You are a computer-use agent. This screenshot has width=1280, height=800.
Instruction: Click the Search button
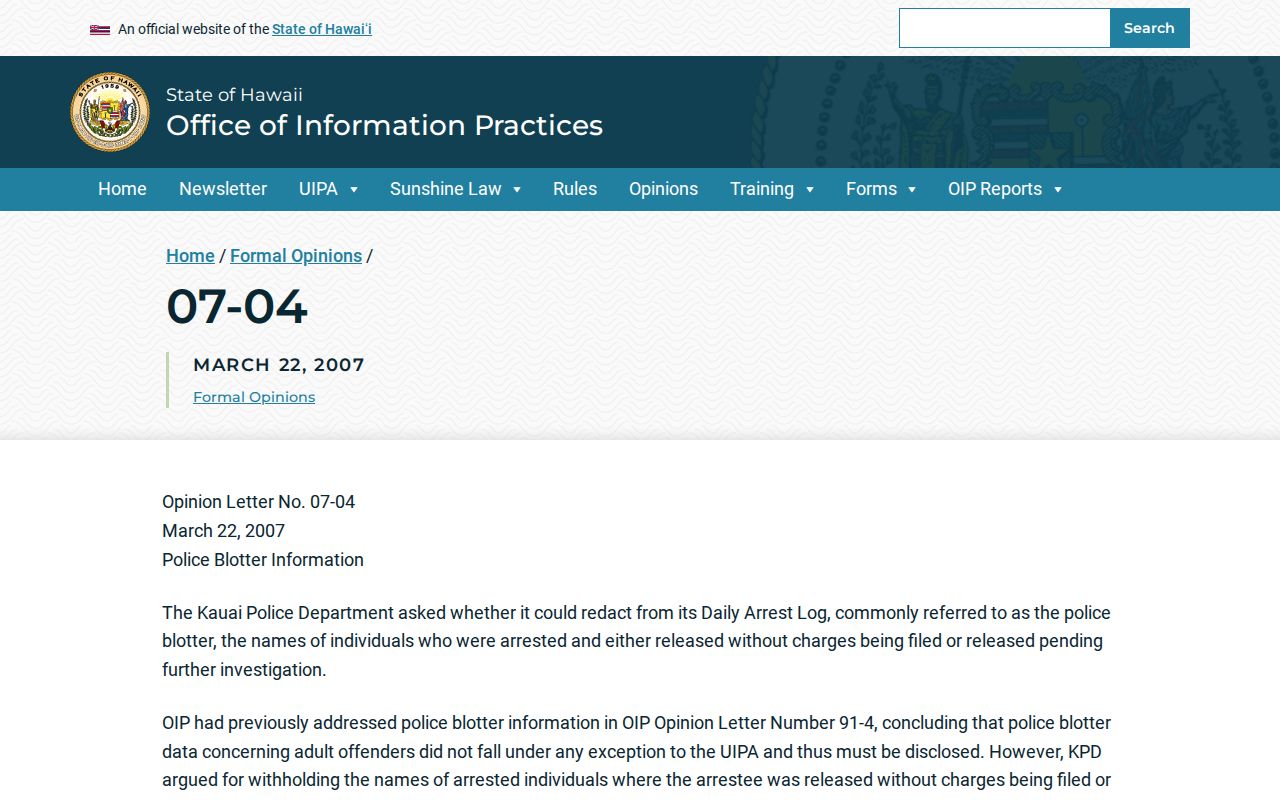(x=1149, y=28)
